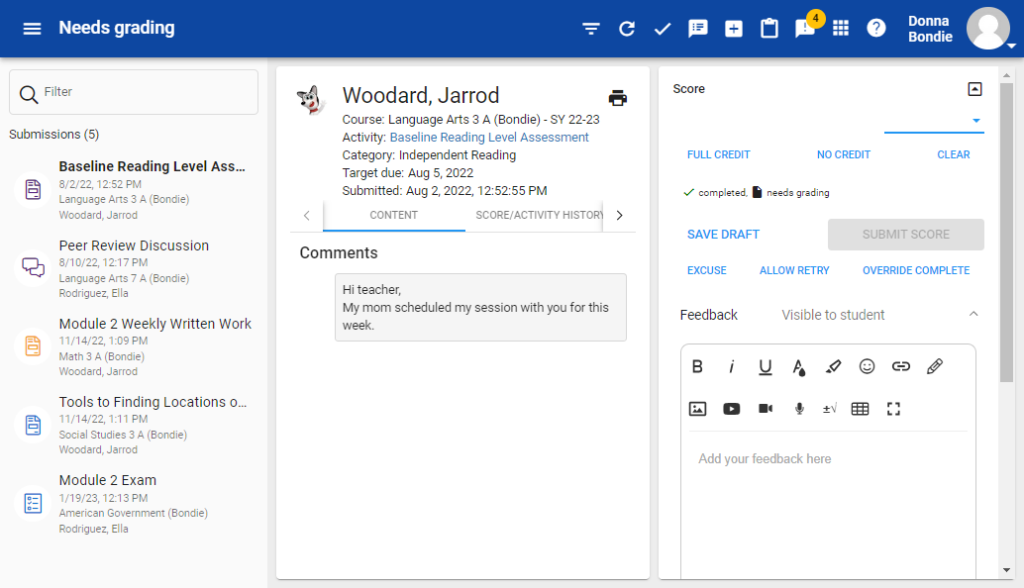
Task: Open the score dropdown arrow
Action: coord(976,121)
